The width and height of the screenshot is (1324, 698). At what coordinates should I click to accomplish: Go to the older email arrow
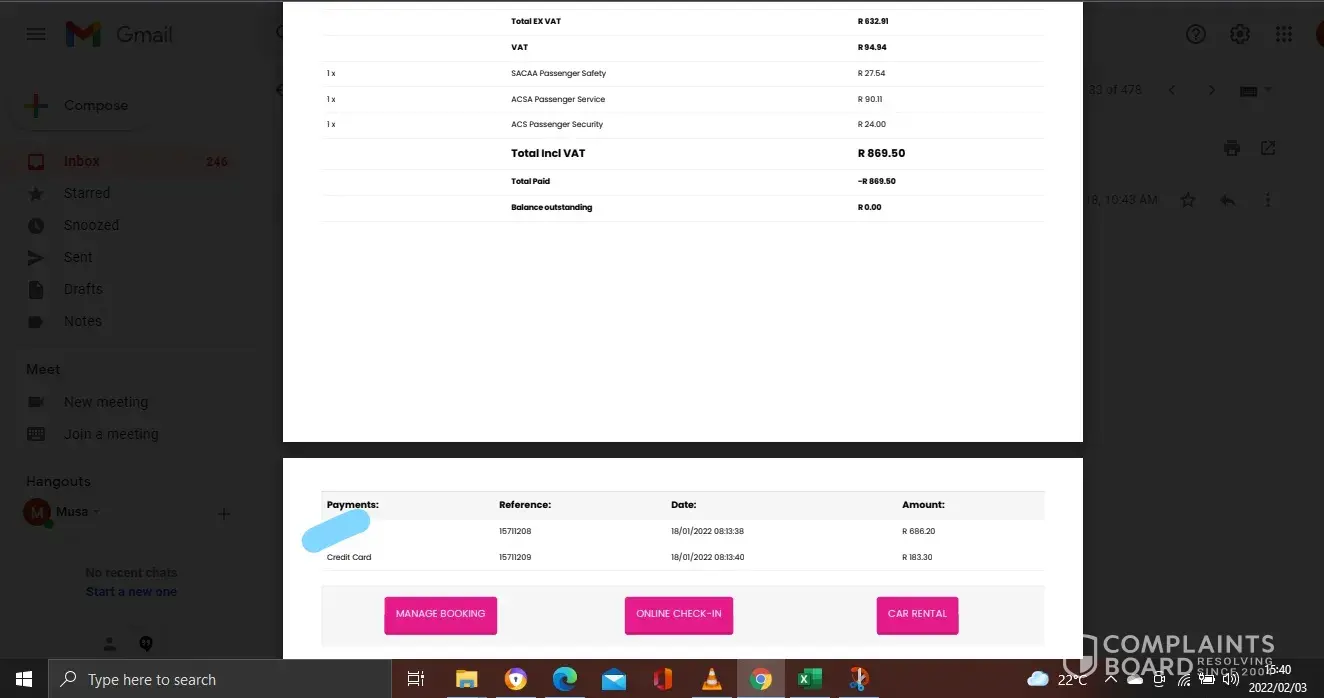[1212, 90]
